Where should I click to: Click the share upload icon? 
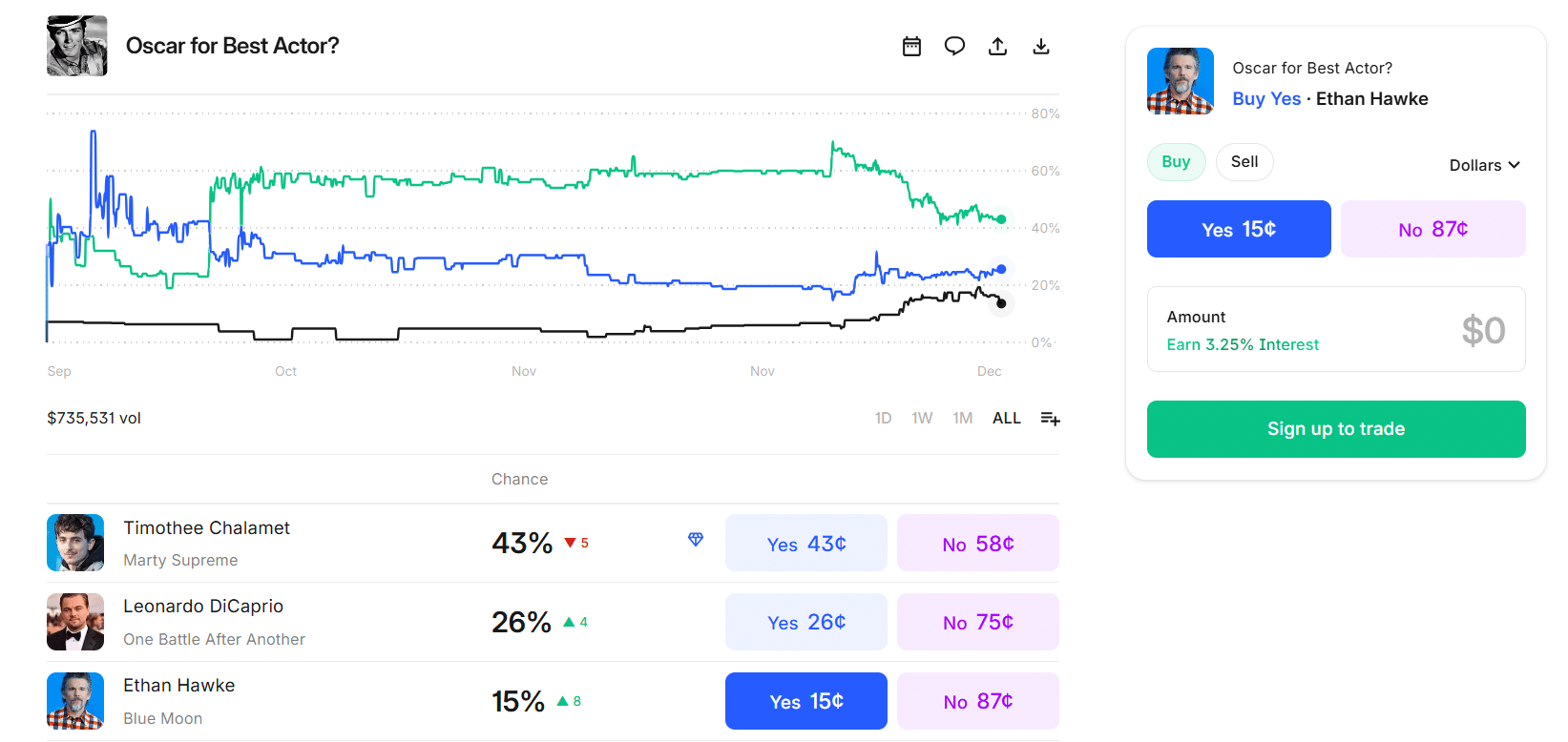(997, 46)
